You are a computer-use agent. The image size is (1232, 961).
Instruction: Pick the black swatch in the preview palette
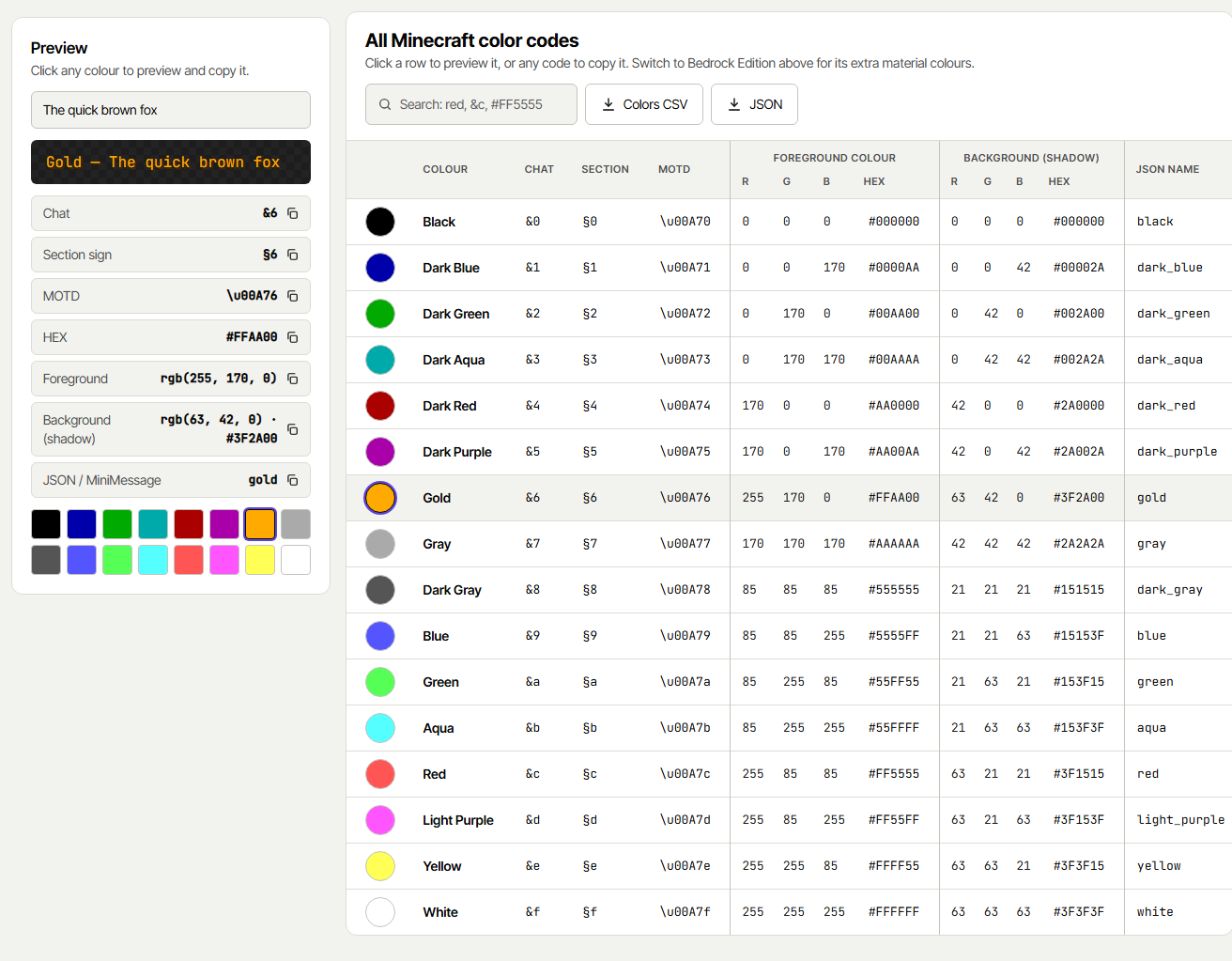click(46, 524)
